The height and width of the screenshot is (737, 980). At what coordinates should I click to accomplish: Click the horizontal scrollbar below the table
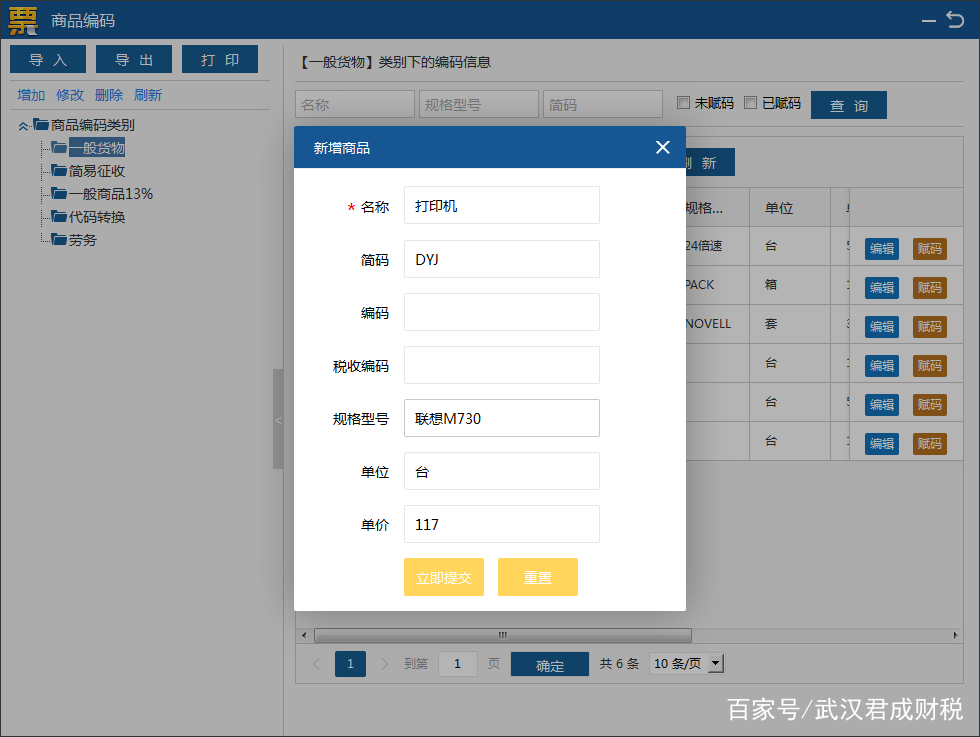[x=500, y=635]
